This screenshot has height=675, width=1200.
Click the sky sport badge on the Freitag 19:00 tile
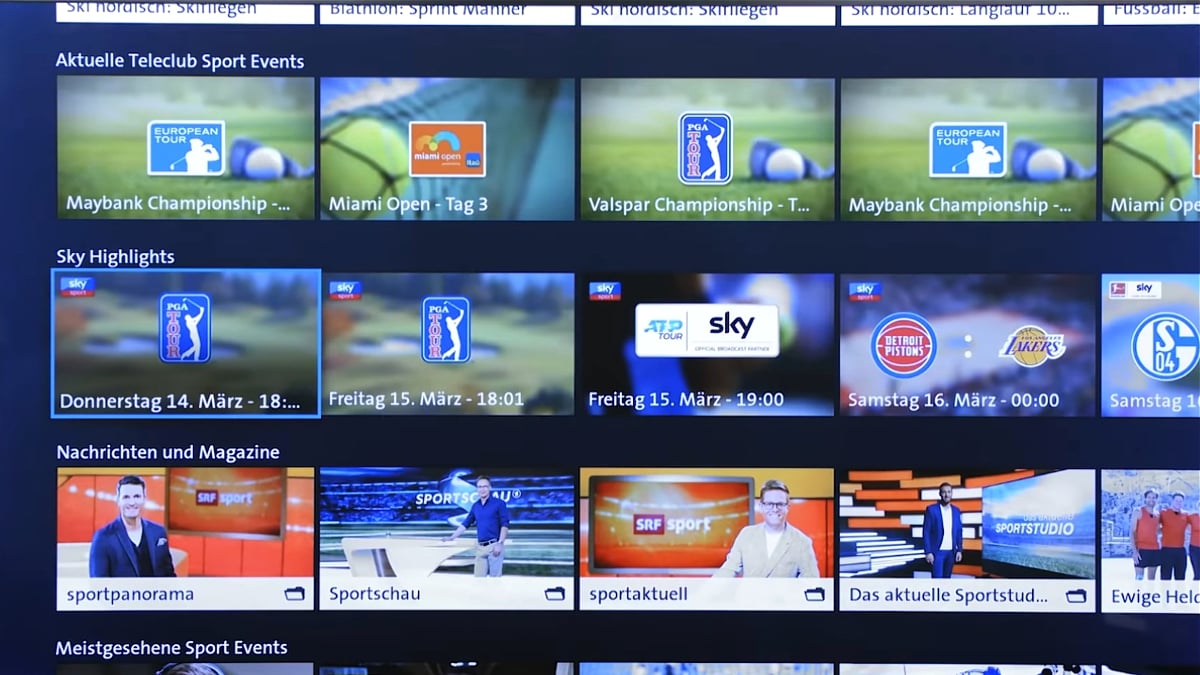point(605,291)
